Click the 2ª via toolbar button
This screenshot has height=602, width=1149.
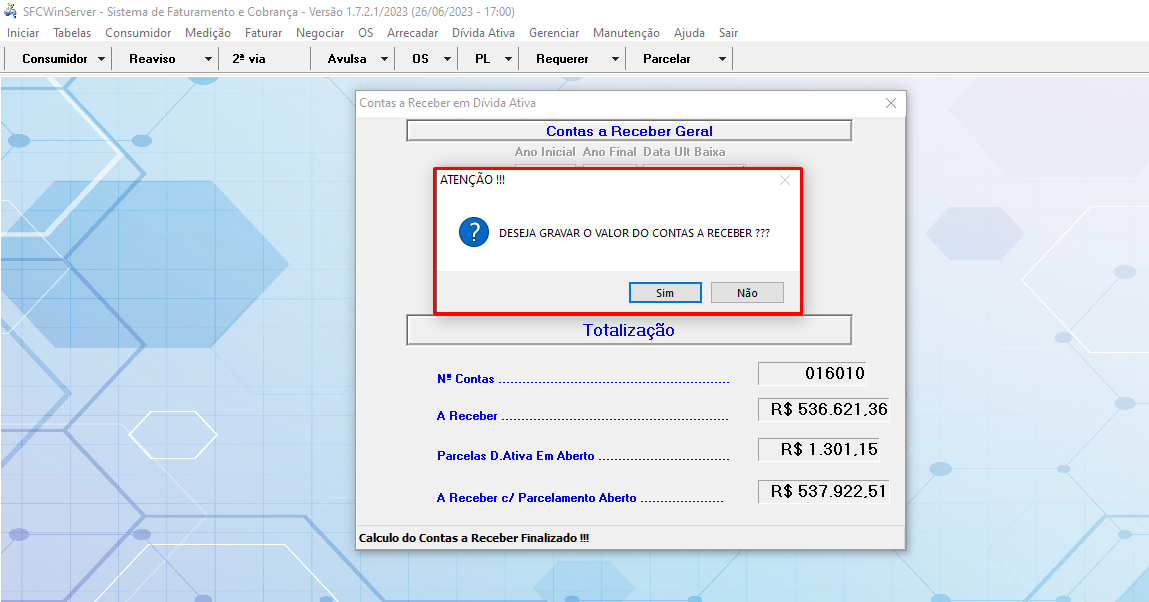click(249, 59)
